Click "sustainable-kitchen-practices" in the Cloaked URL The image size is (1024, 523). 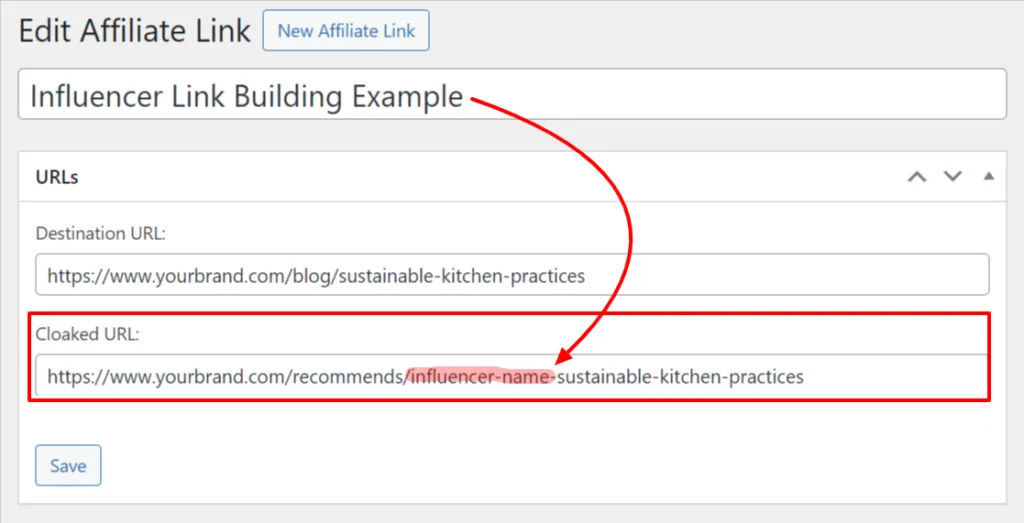680,377
